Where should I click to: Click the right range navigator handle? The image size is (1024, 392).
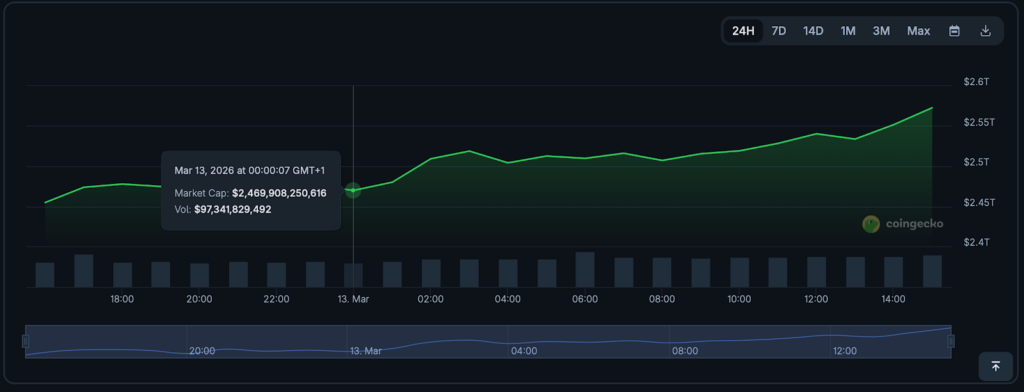tap(951, 341)
